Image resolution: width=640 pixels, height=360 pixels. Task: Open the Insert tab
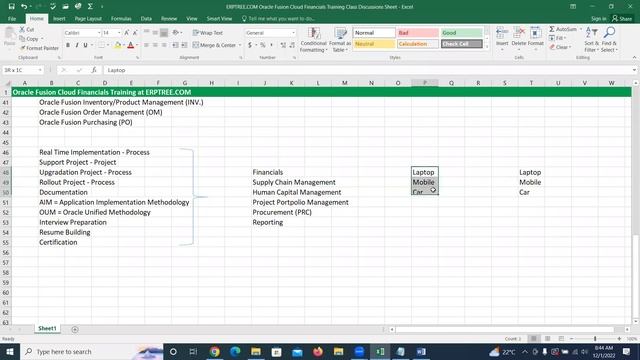click(59, 19)
